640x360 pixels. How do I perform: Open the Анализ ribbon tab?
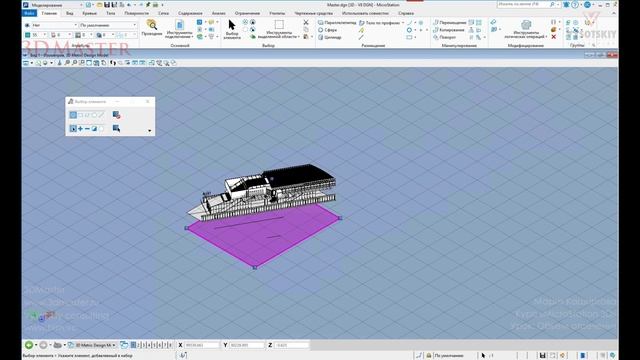click(x=218, y=13)
